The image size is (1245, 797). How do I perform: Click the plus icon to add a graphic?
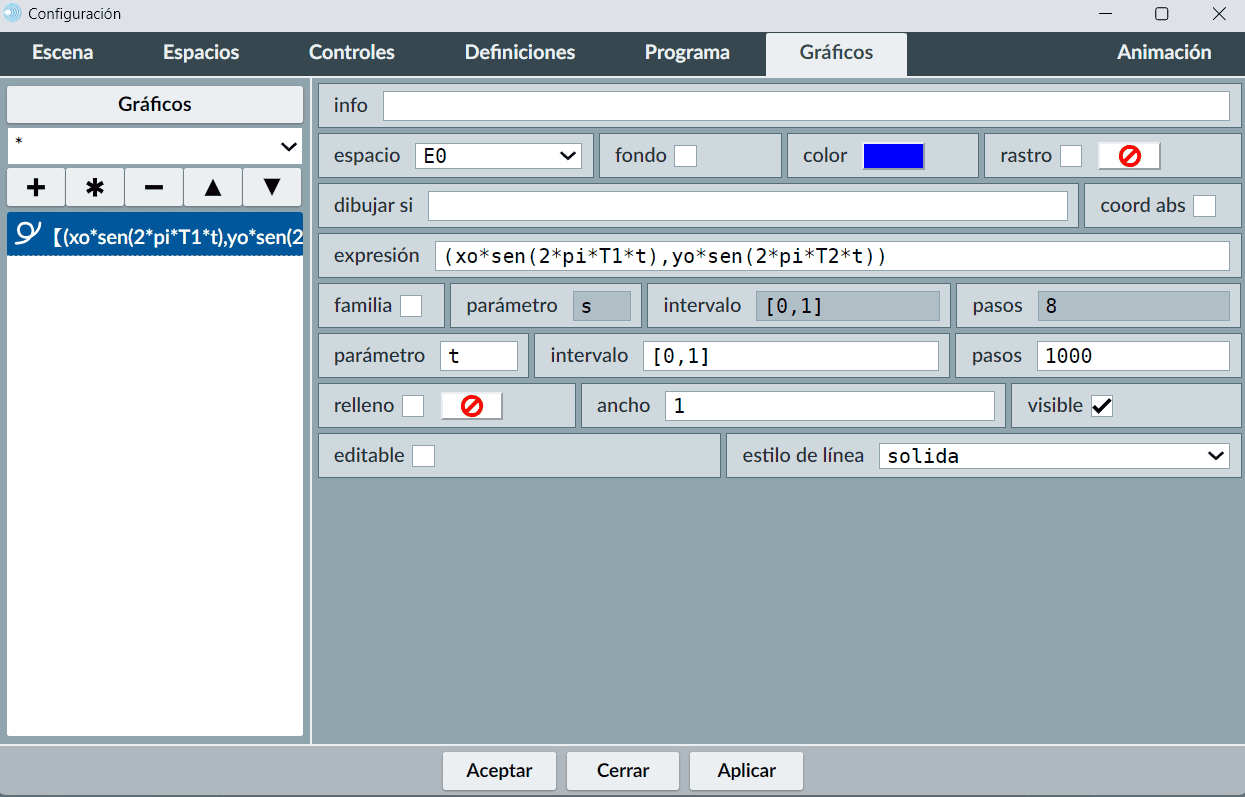pos(36,187)
